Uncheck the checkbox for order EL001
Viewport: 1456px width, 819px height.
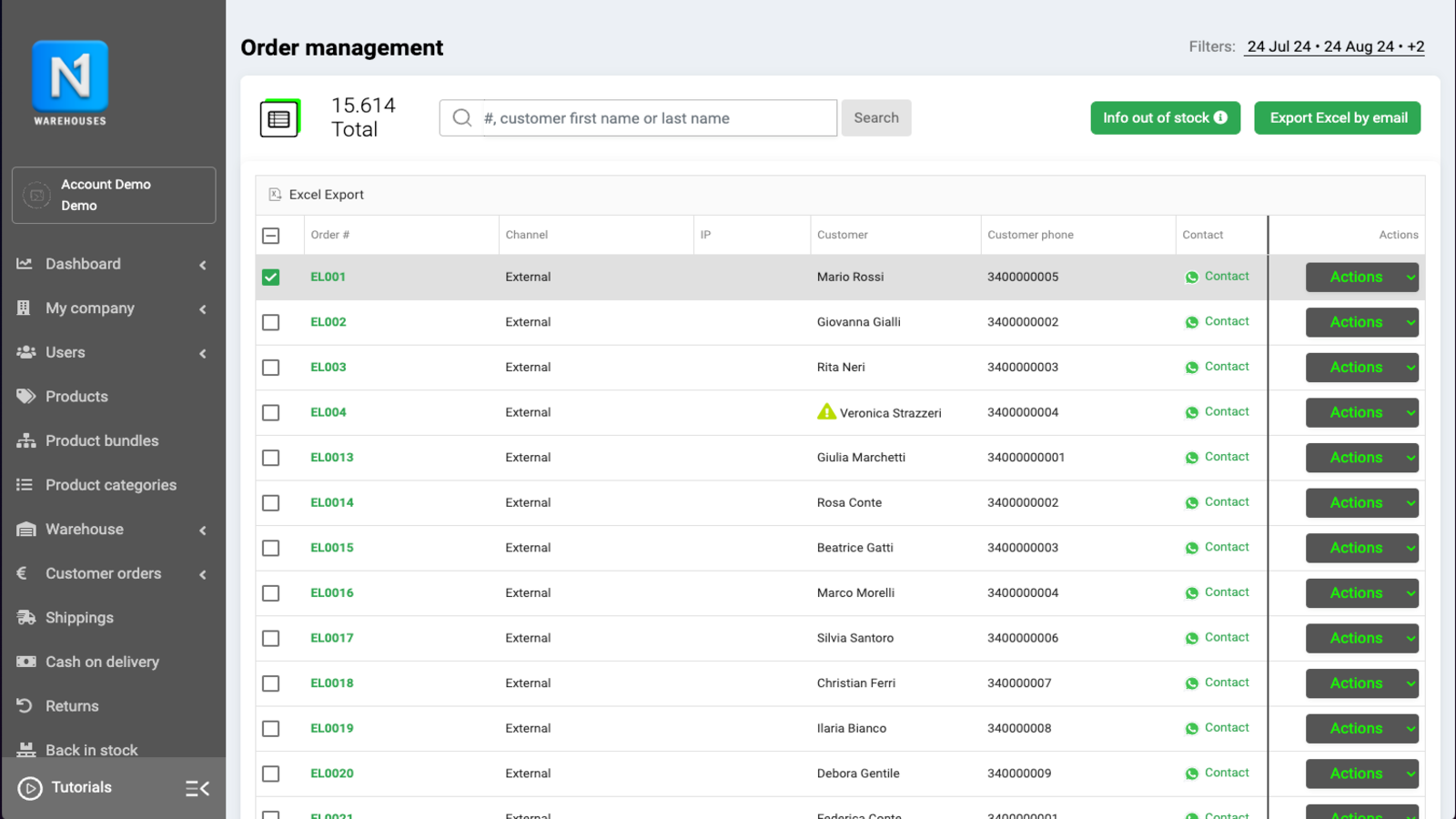point(271,278)
